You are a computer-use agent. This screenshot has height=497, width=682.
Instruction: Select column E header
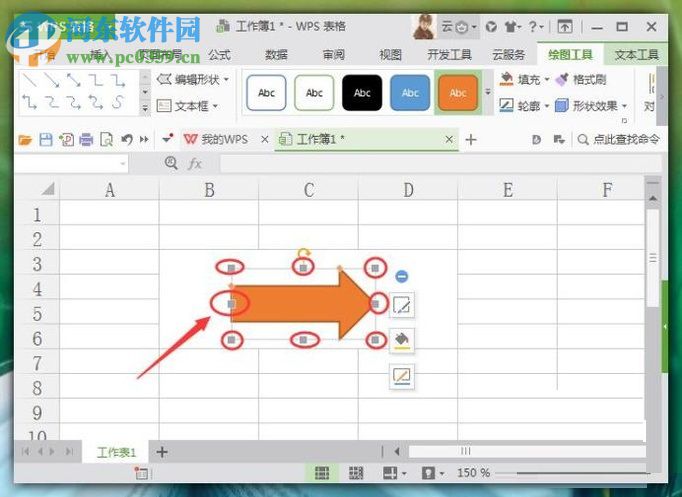pyautogui.click(x=508, y=190)
